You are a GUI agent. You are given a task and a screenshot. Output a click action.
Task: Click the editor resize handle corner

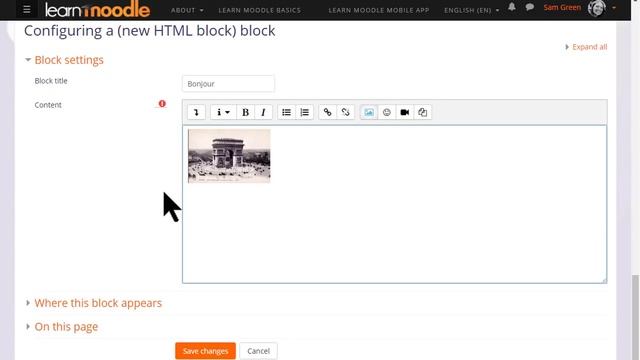click(604, 280)
